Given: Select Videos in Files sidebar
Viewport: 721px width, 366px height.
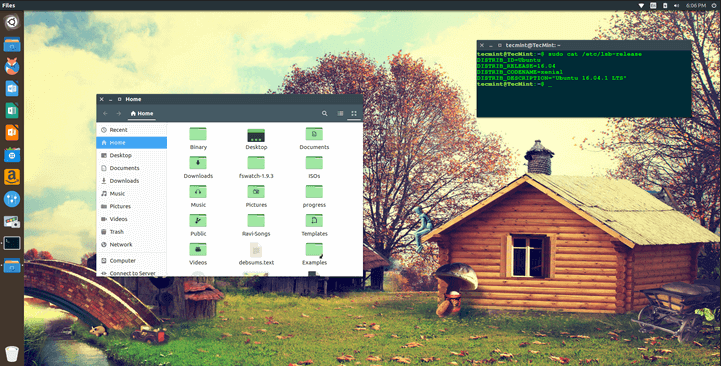Looking at the screenshot, I should click(x=132, y=219).
